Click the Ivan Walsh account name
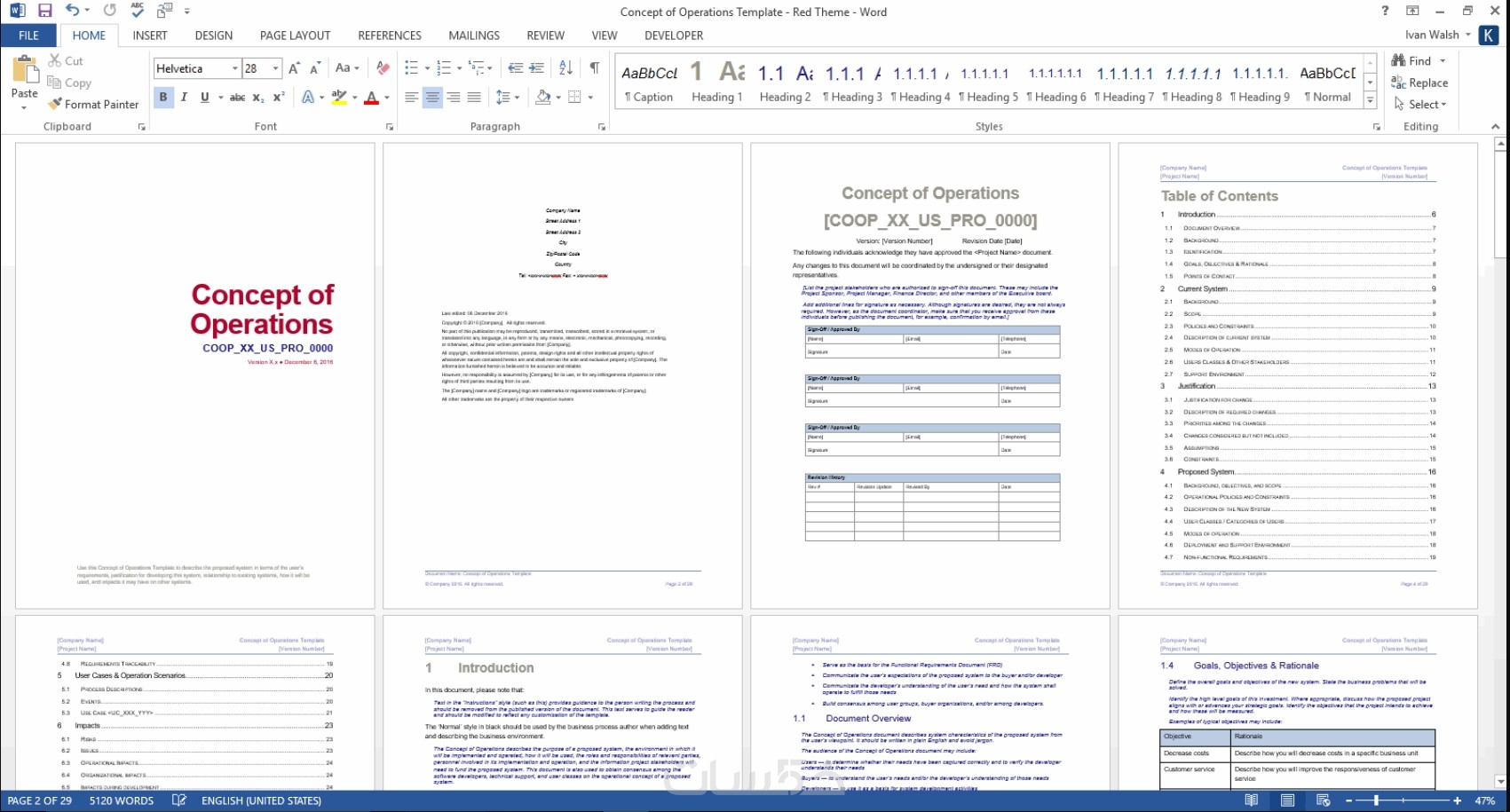This screenshot has height=812, width=1510. click(x=1431, y=35)
